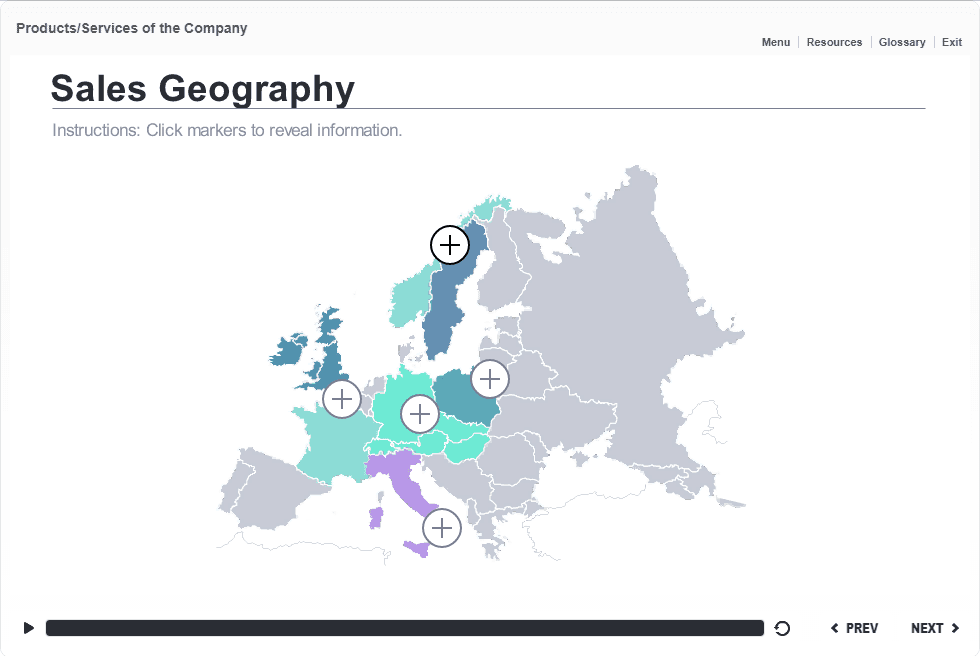Viewport: 980px width, 656px height.
Task: Click the replay icon to restart the slide
Action: (782, 628)
